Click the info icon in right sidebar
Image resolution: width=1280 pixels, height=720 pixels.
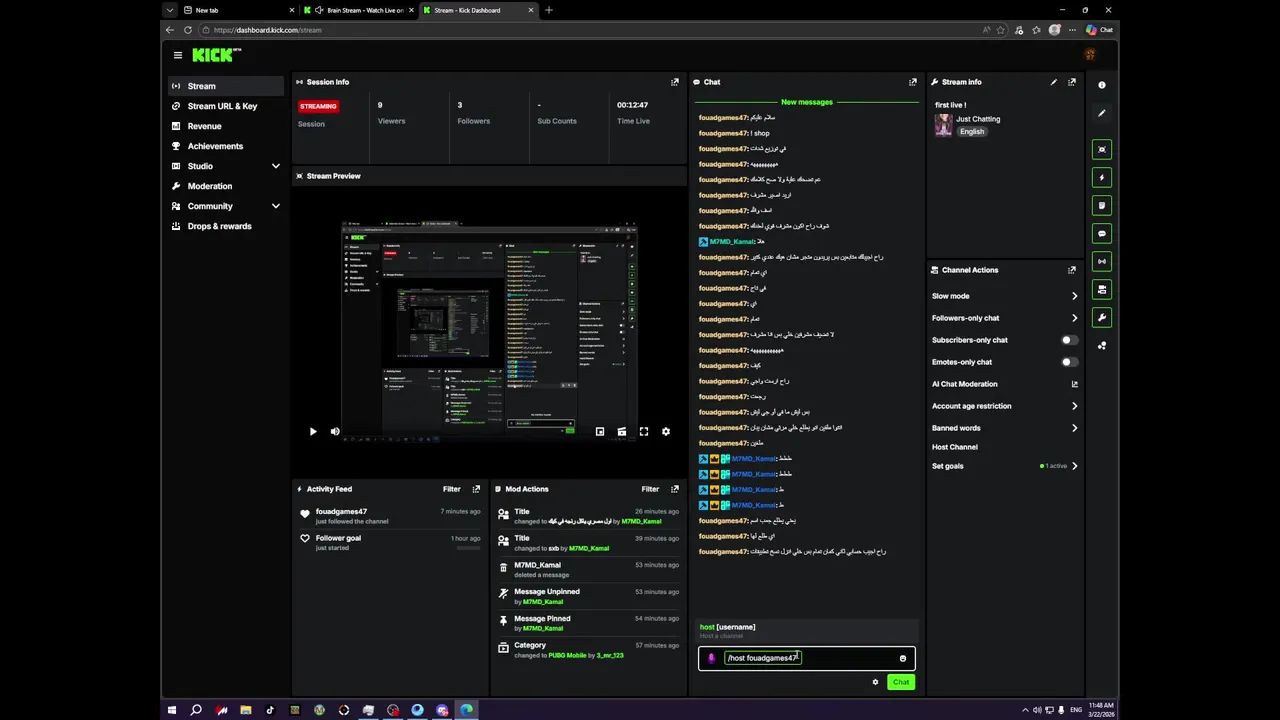coord(1102,85)
